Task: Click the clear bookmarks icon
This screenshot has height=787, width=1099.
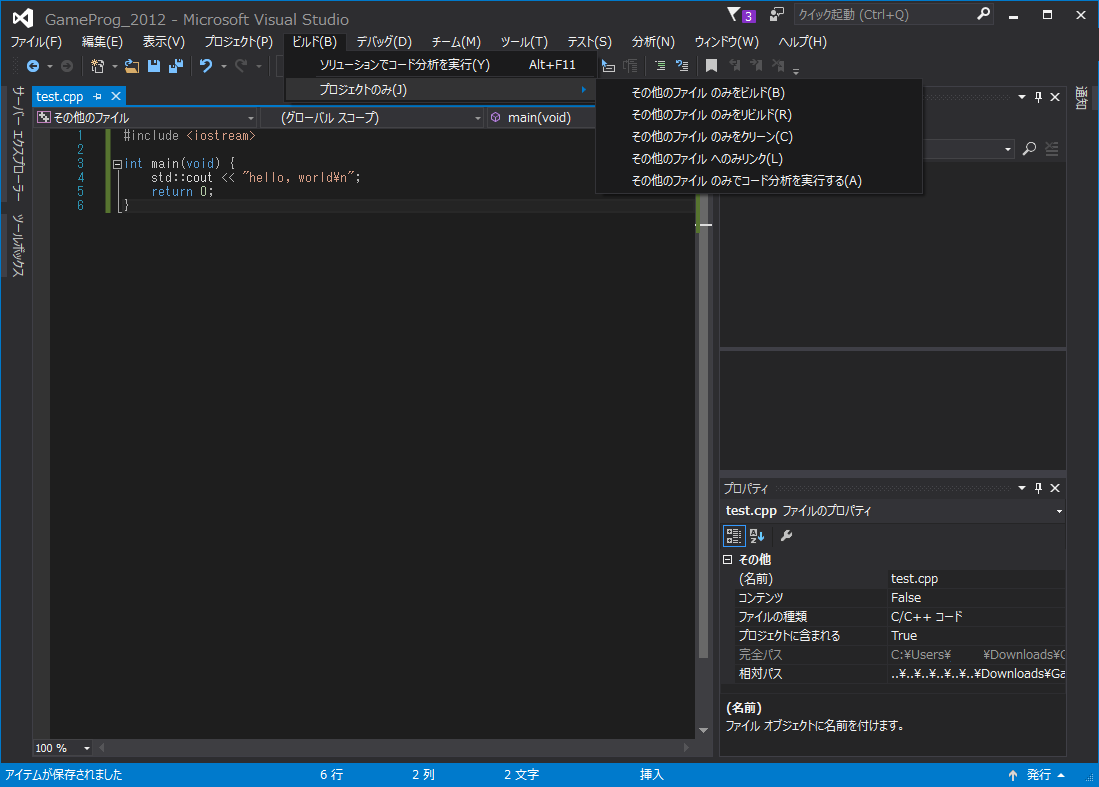Action: 778,66
